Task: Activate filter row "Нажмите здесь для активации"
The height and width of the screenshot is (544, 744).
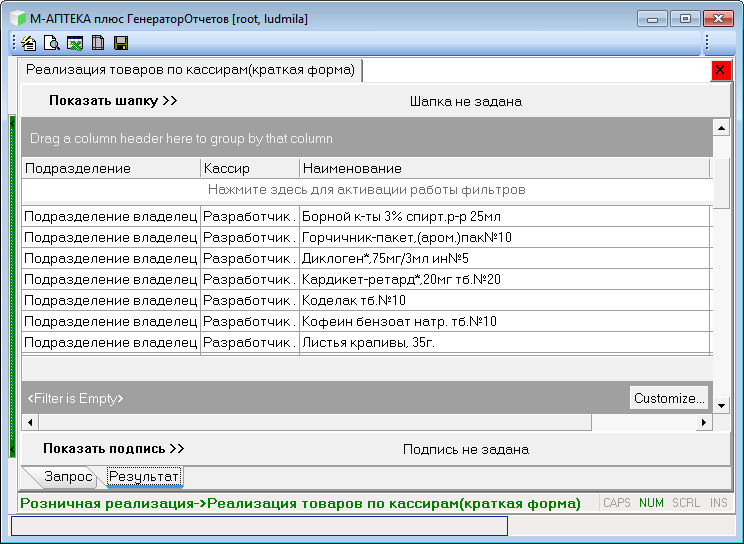Action: [x=367, y=189]
